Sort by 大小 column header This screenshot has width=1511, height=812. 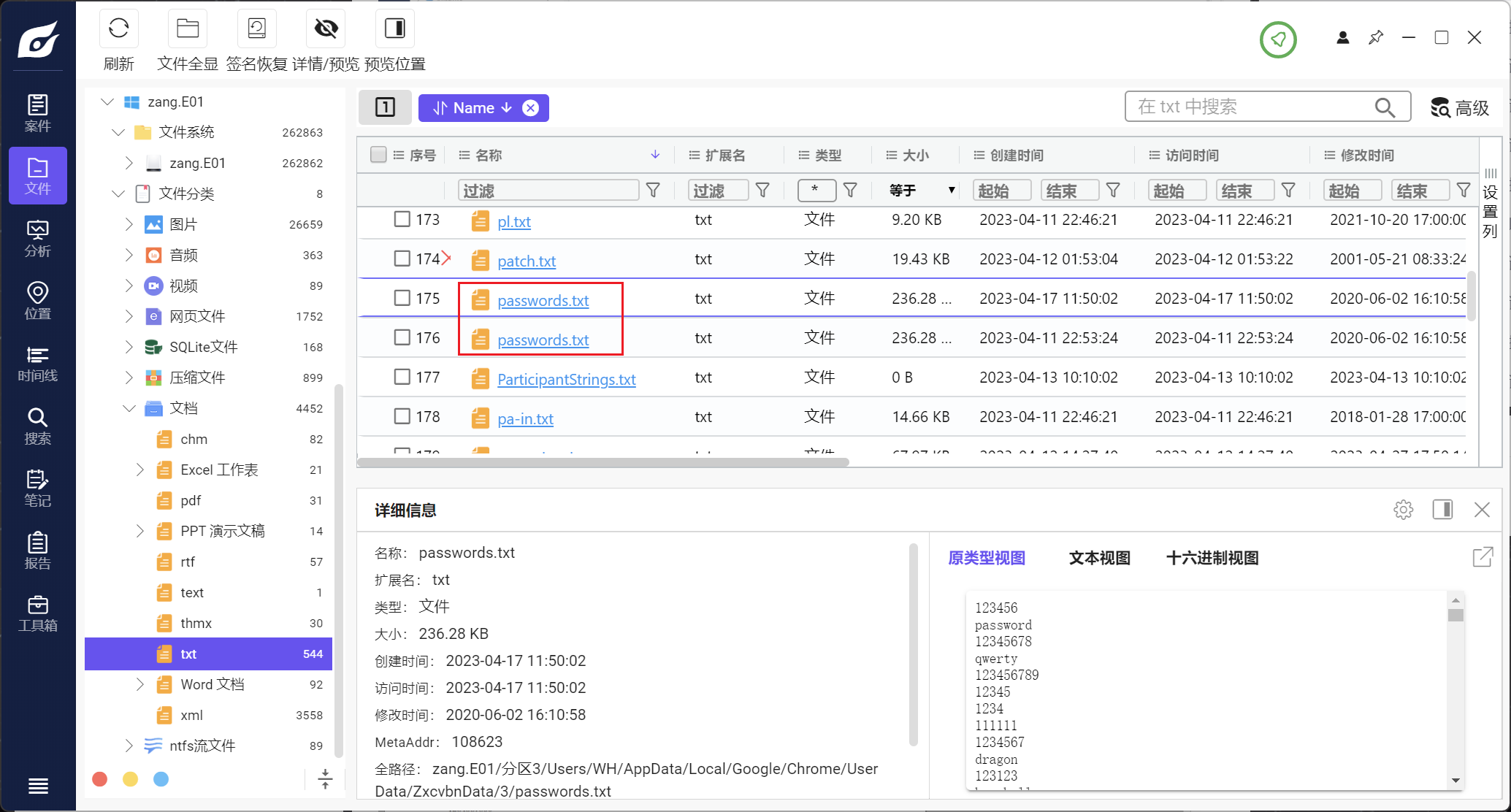tap(915, 156)
